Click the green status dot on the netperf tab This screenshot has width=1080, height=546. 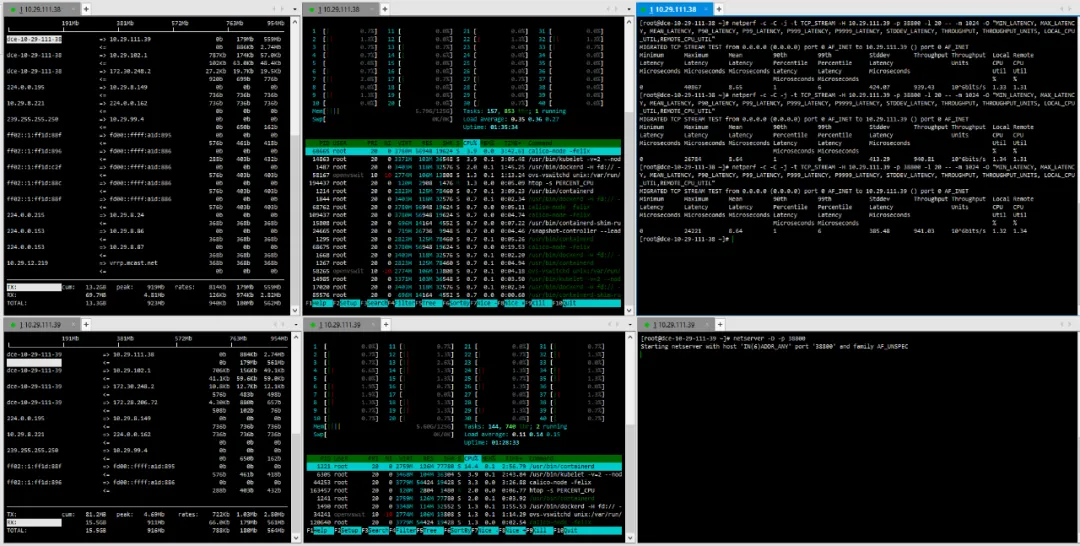point(645,10)
